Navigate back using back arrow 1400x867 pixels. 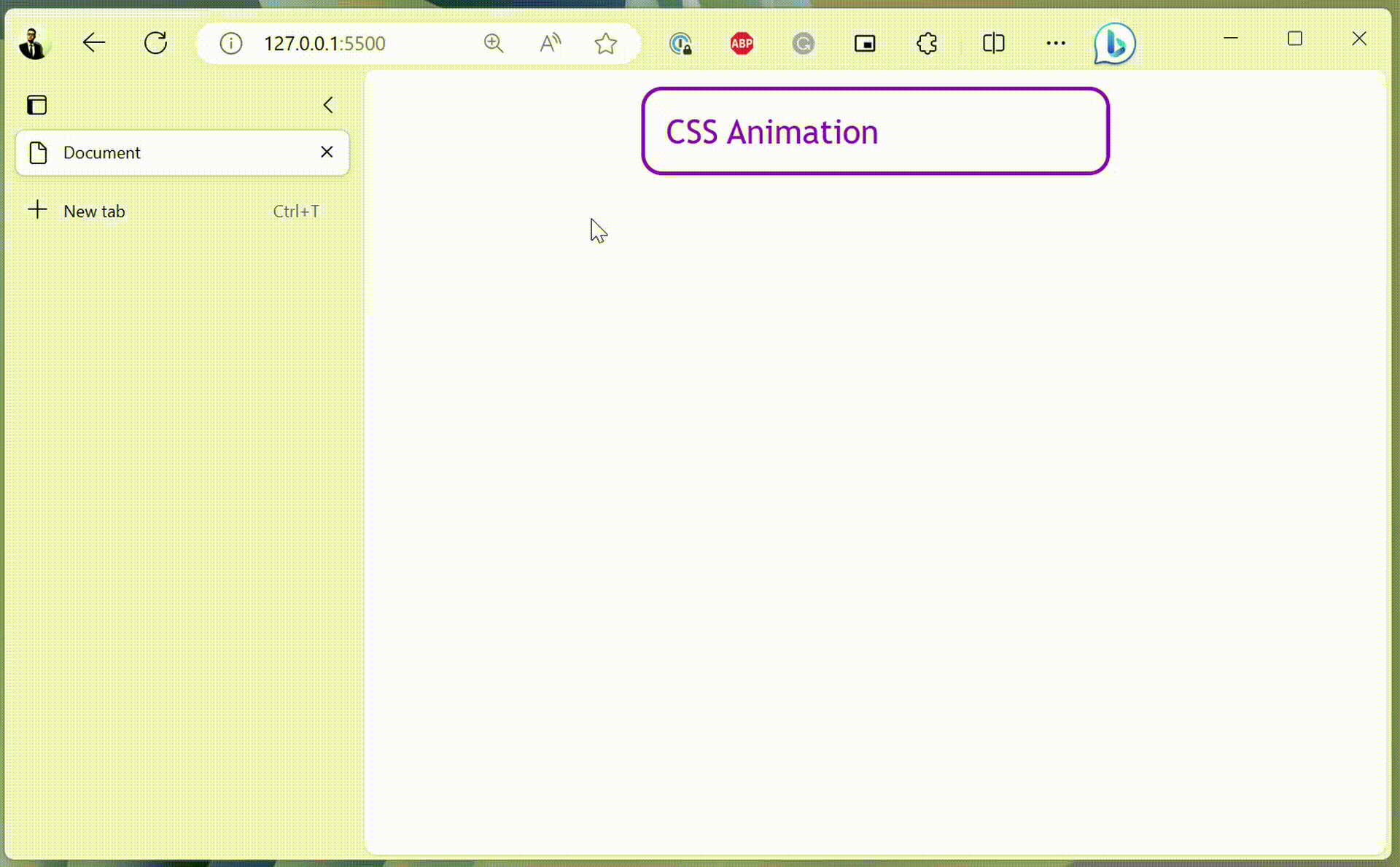pyautogui.click(x=92, y=43)
